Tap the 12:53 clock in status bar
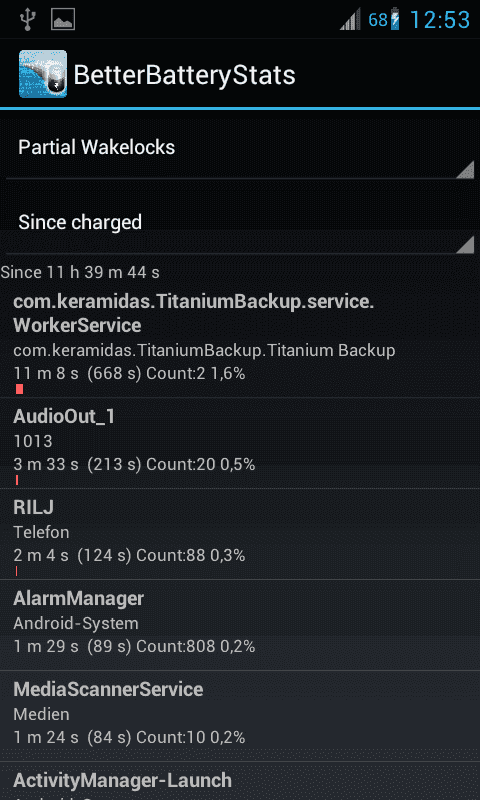This screenshot has width=480, height=800. pyautogui.click(x=440, y=20)
